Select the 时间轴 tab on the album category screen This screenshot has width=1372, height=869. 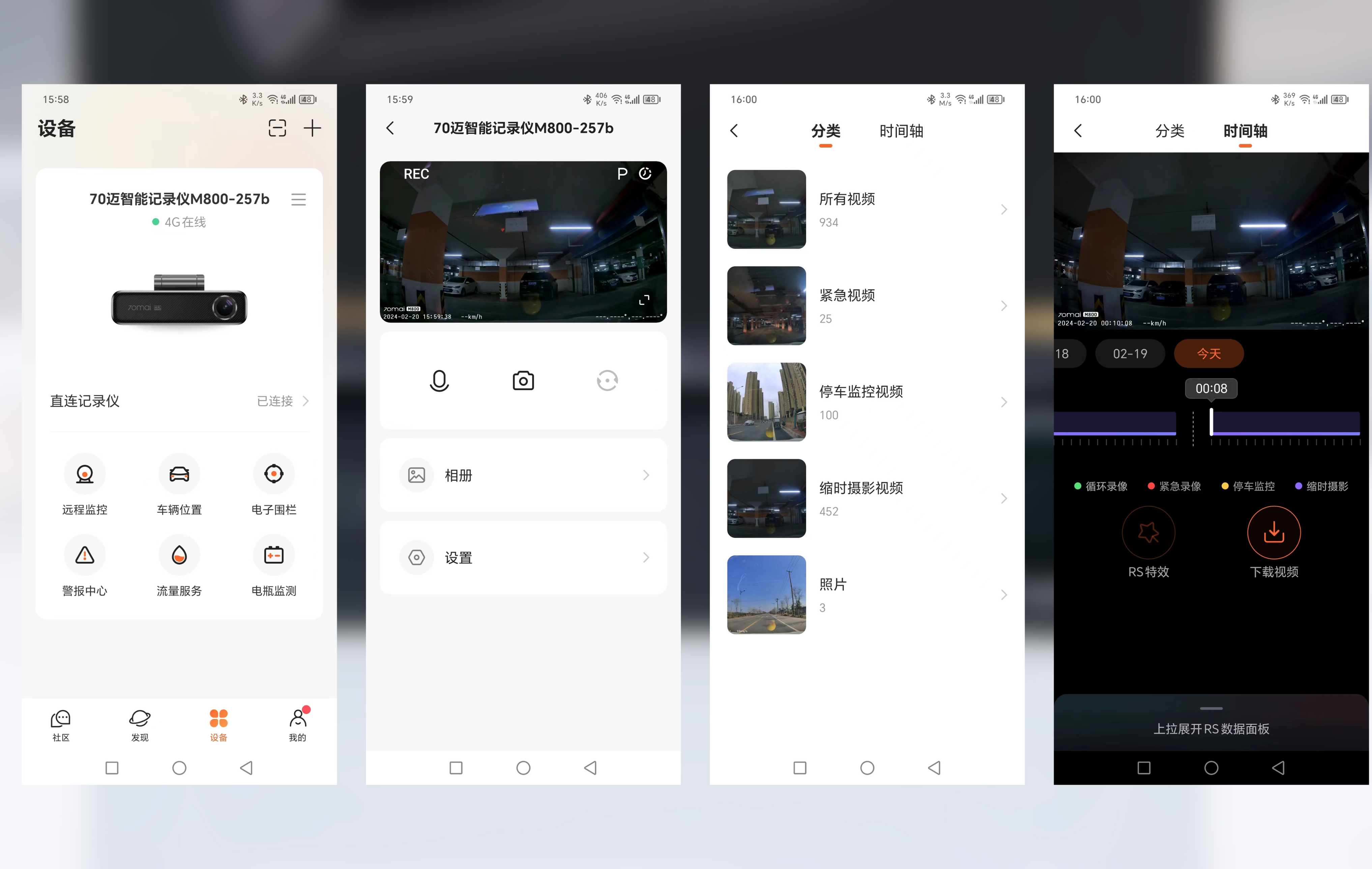click(901, 131)
